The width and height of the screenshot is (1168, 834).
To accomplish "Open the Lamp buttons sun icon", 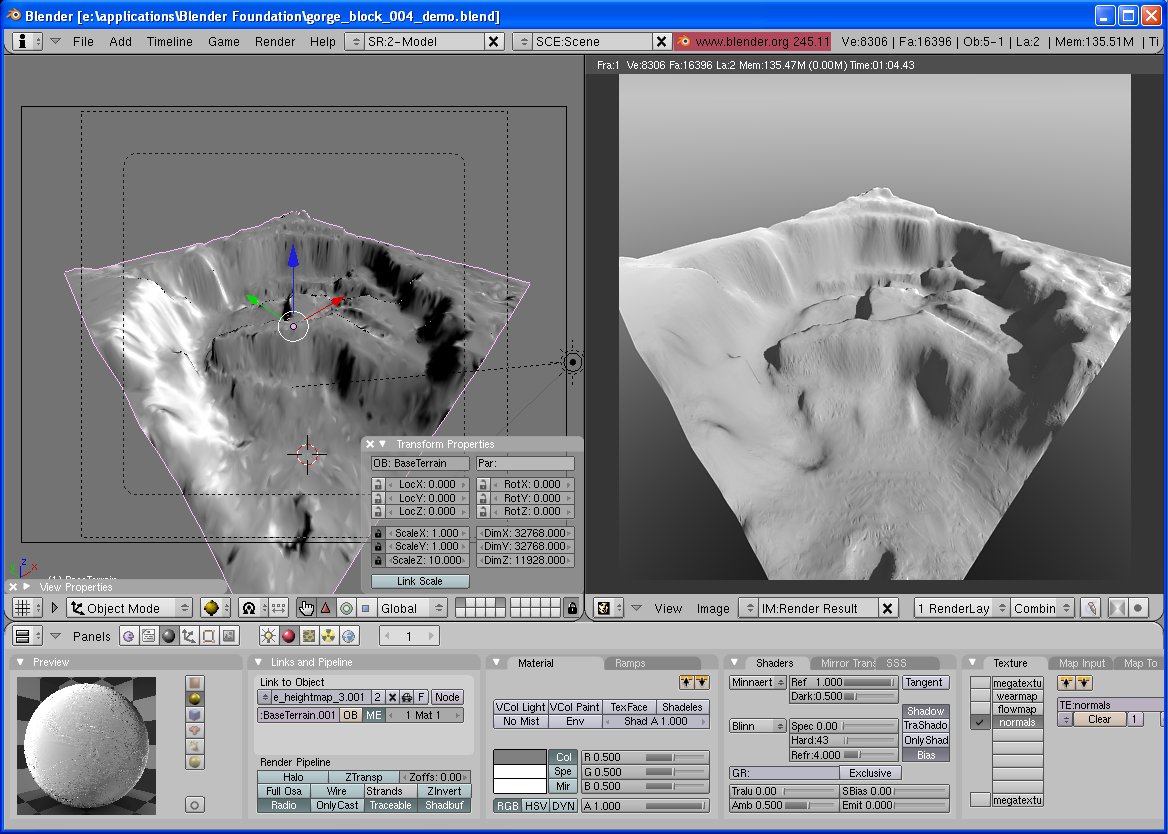I will tap(268, 636).
